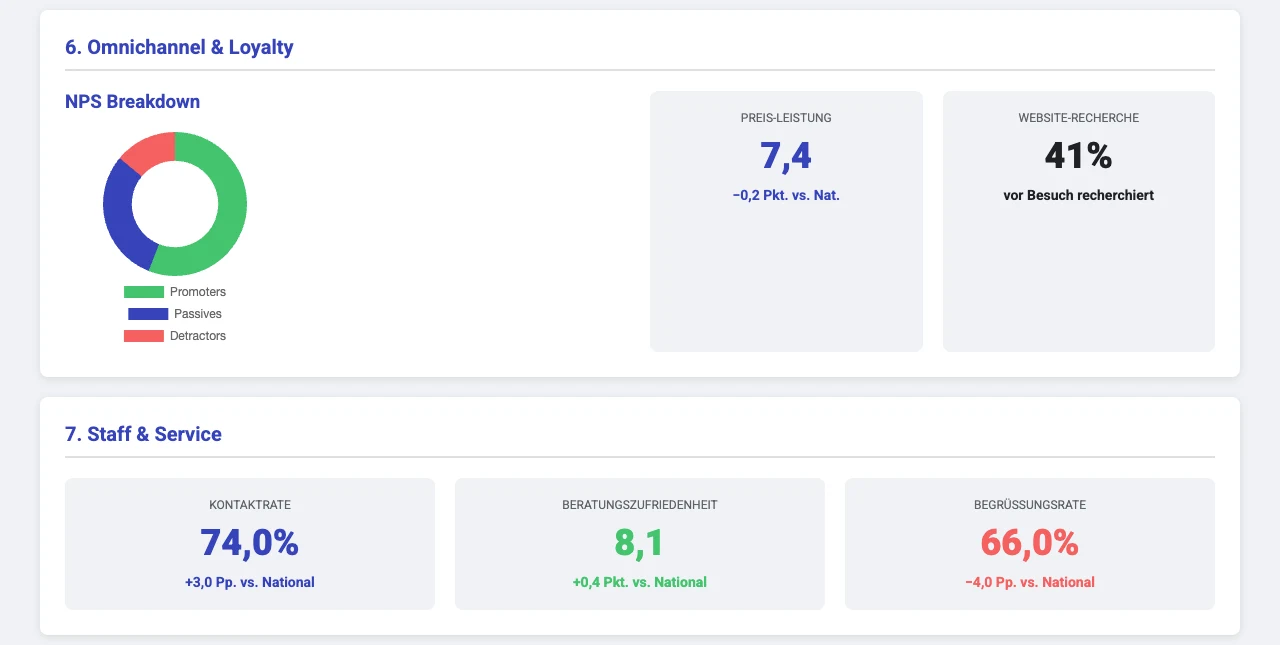Image resolution: width=1280 pixels, height=645 pixels.
Task: Click the red Detractors donut segment
Action: pyautogui.click(x=151, y=150)
